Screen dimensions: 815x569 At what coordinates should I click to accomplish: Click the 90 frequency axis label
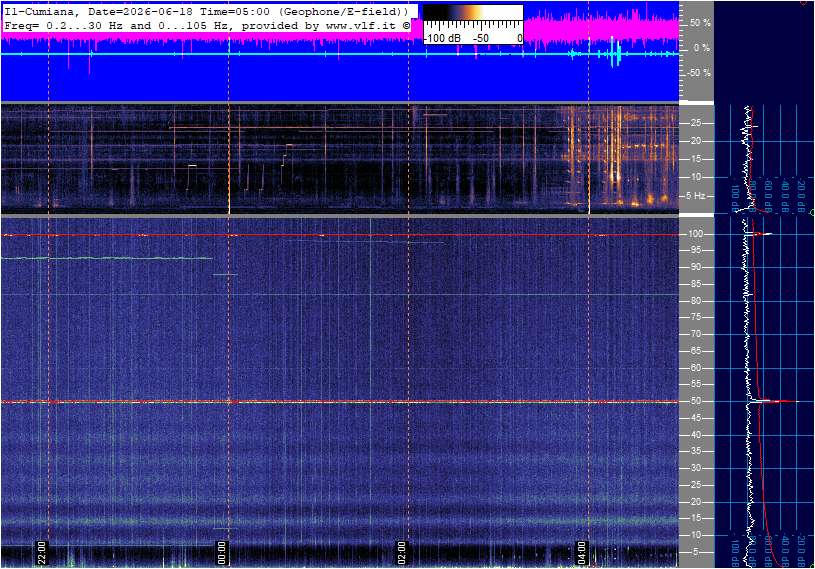pyautogui.click(x=695, y=267)
